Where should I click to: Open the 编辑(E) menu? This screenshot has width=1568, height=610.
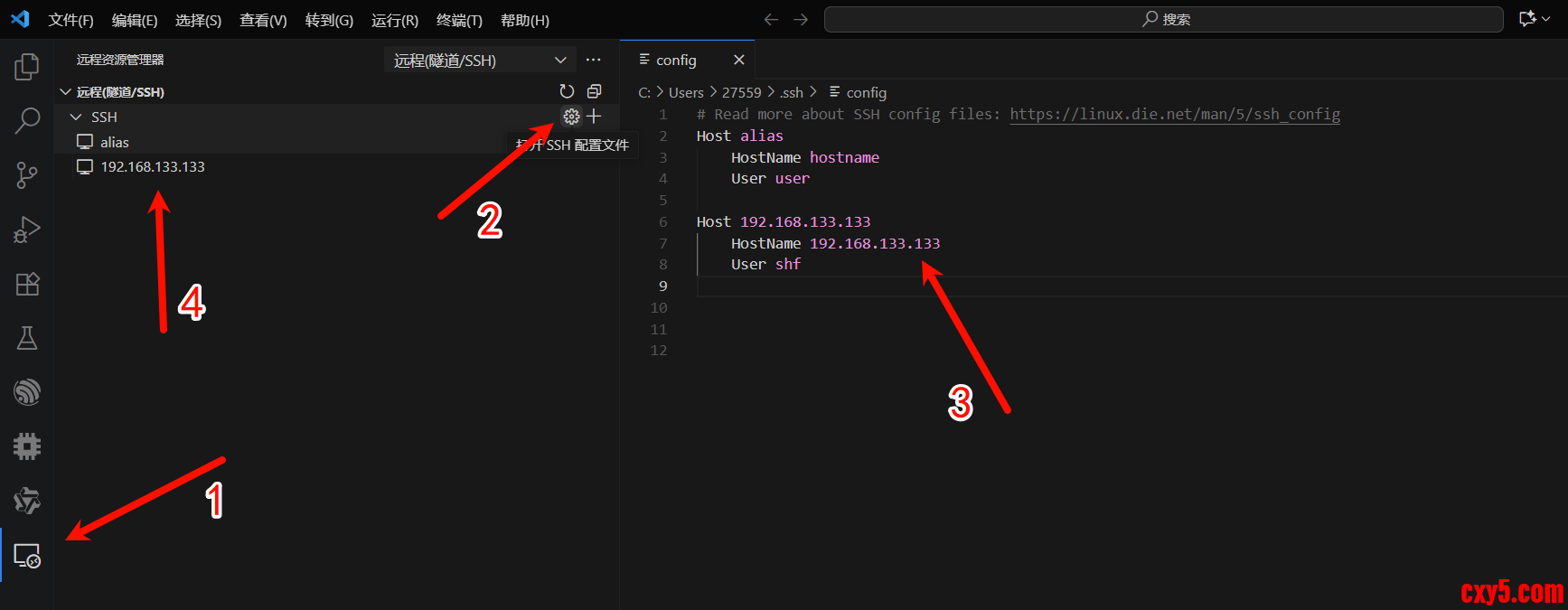pyautogui.click(x=135, y=20)
